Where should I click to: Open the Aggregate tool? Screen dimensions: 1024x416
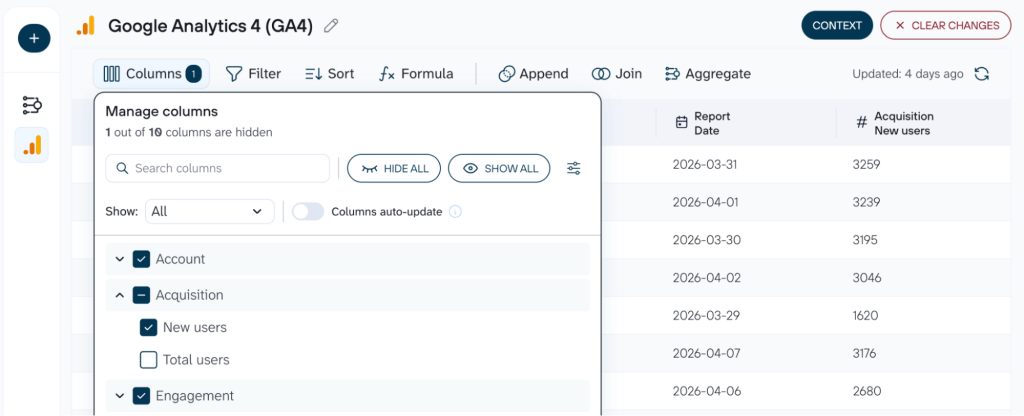click(x=707, y=74)
